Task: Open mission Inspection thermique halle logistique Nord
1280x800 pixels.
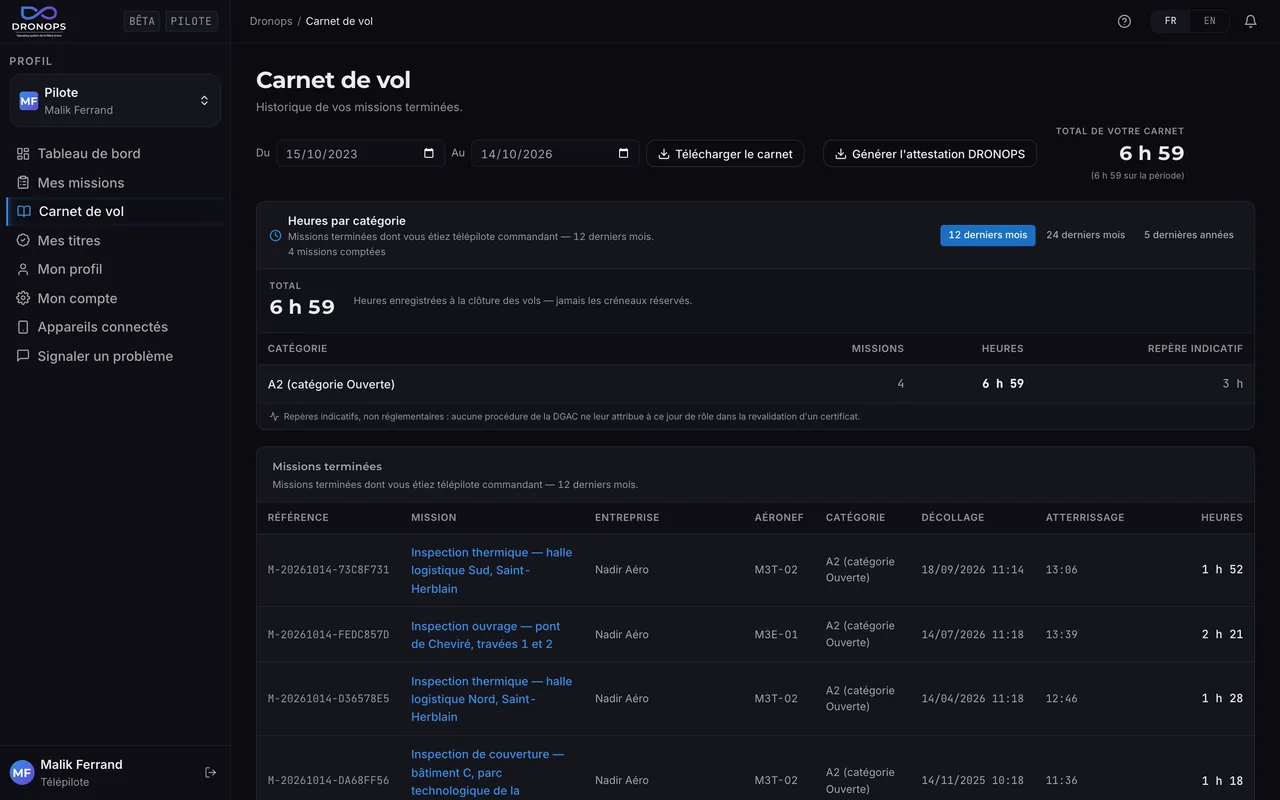Action: [492, 699]
